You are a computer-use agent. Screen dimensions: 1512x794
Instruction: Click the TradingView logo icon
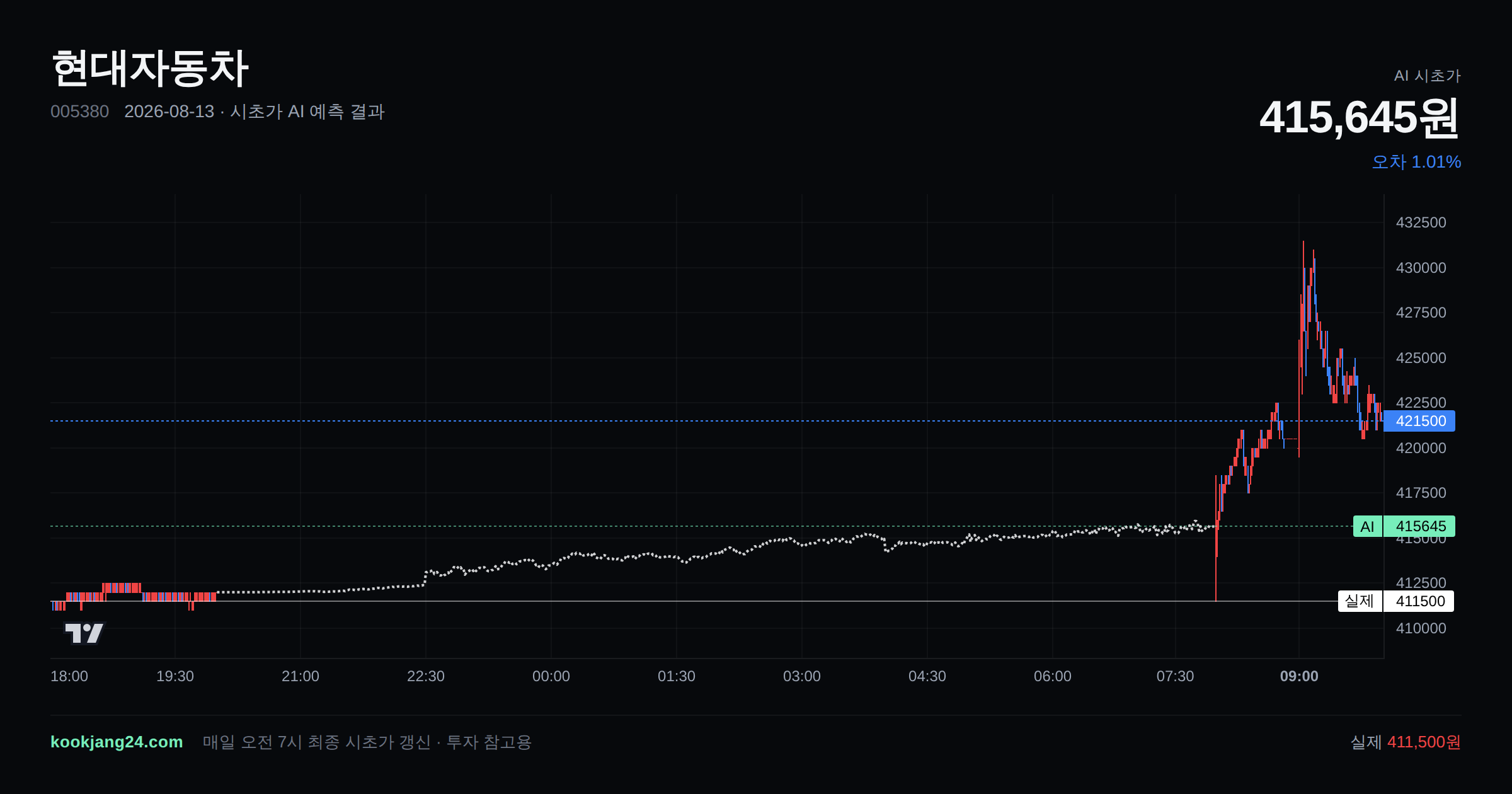click(x=84, y=633)
